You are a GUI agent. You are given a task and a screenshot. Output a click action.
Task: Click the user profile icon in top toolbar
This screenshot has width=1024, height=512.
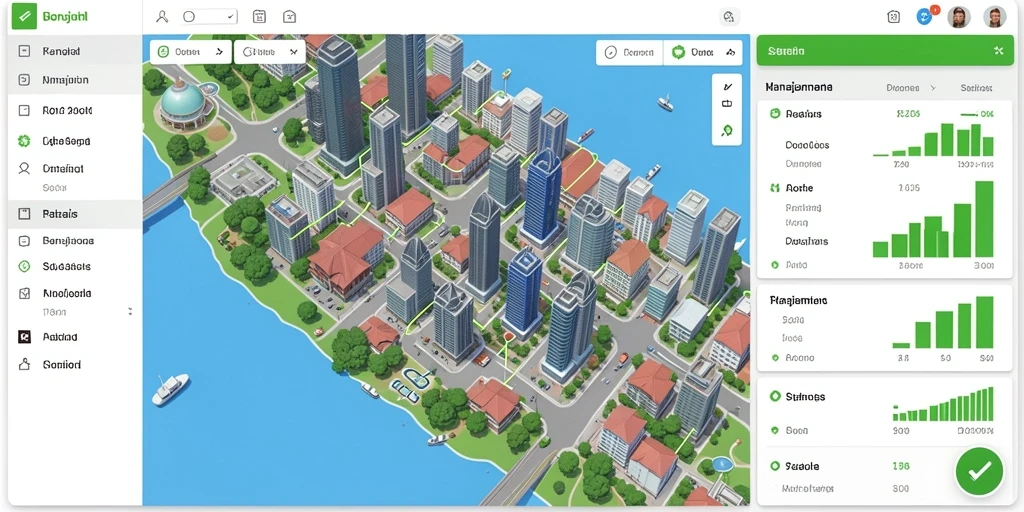[163, 16]
